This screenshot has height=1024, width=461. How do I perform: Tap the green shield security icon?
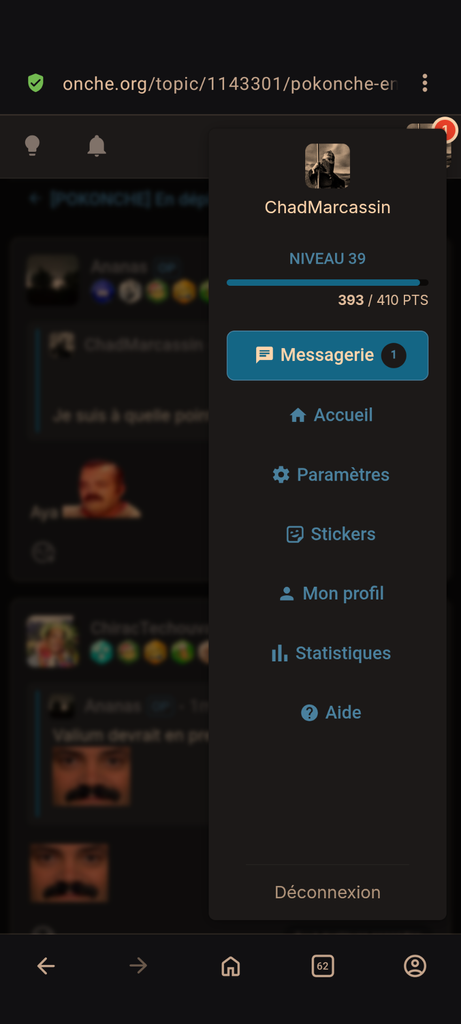coord(35,83)
